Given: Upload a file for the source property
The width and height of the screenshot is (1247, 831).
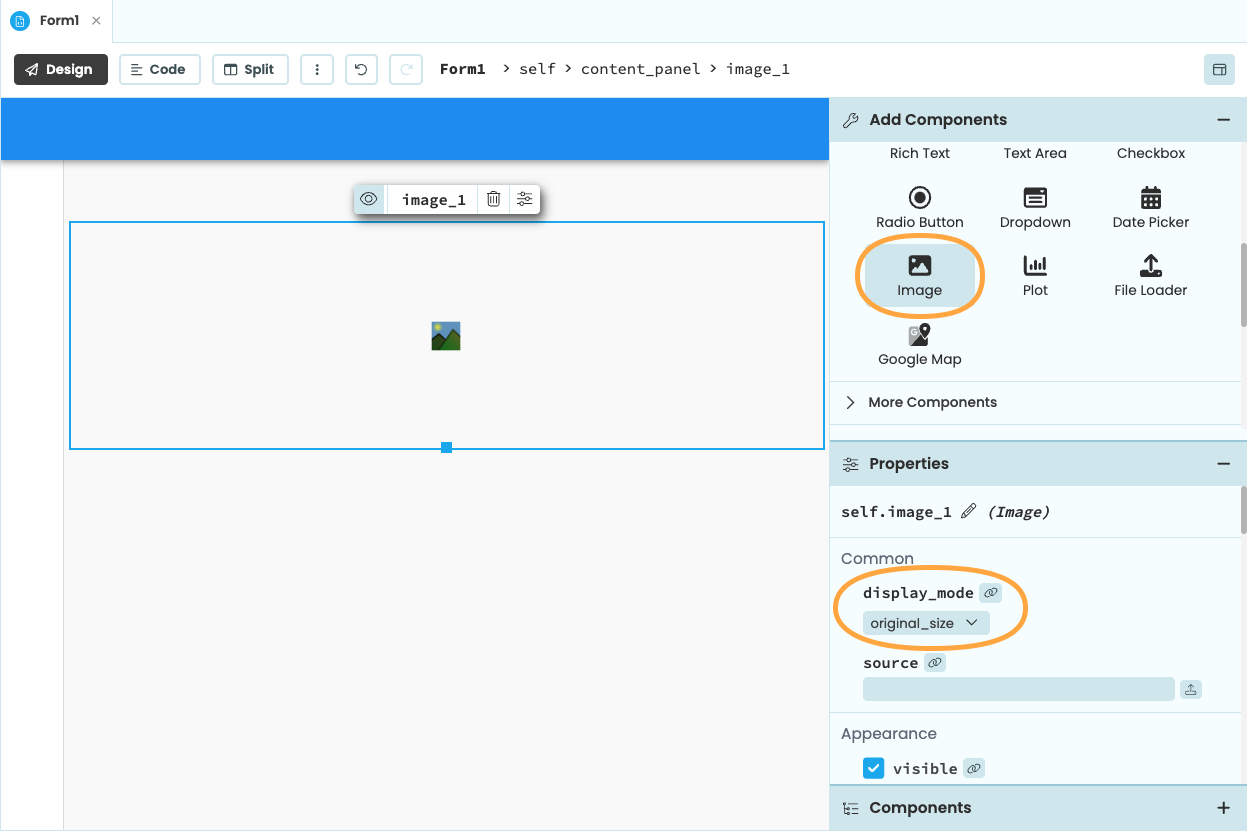Looking at the screenshot, I should tap(1190, 689).
